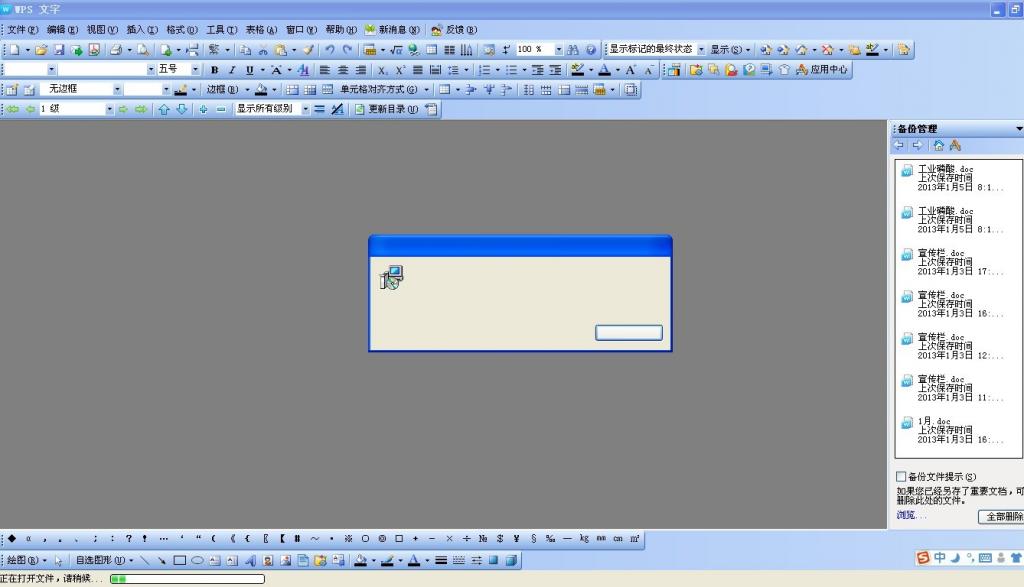Open the 插入 menu

142,29
